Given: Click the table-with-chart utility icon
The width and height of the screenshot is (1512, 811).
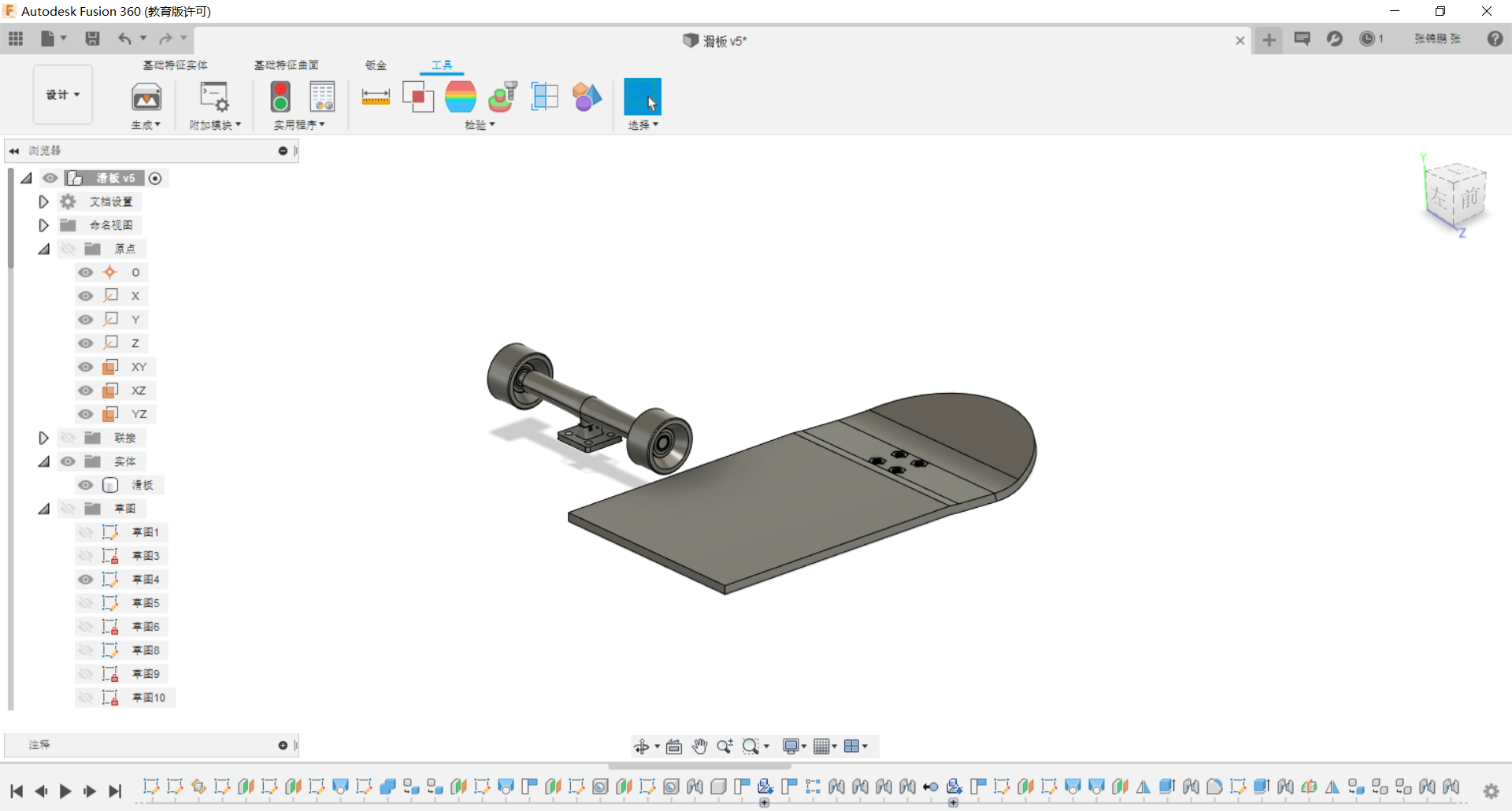Looking at the screenshot, I should [322, 97].
